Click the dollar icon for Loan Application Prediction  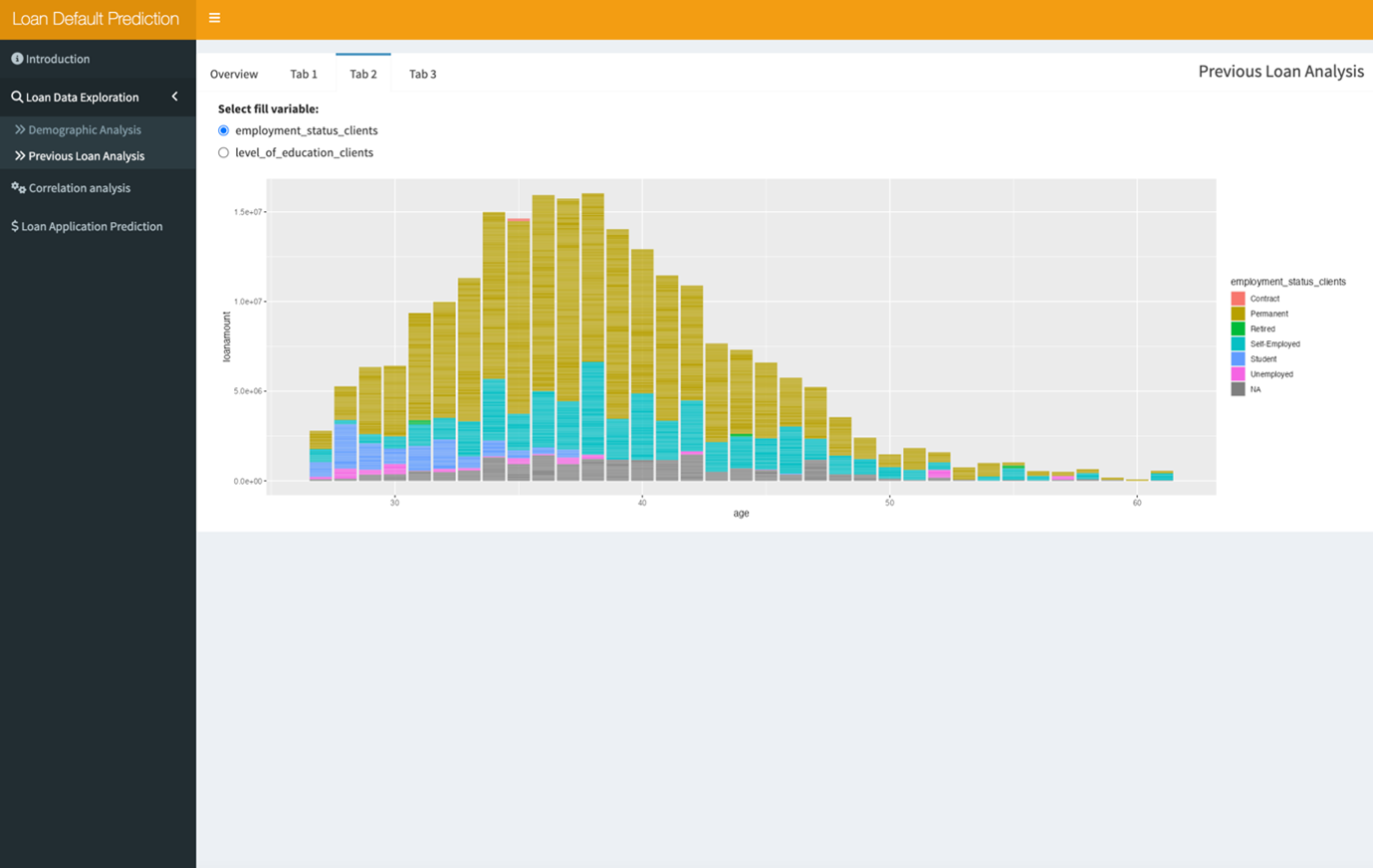(x=15, y=227)
